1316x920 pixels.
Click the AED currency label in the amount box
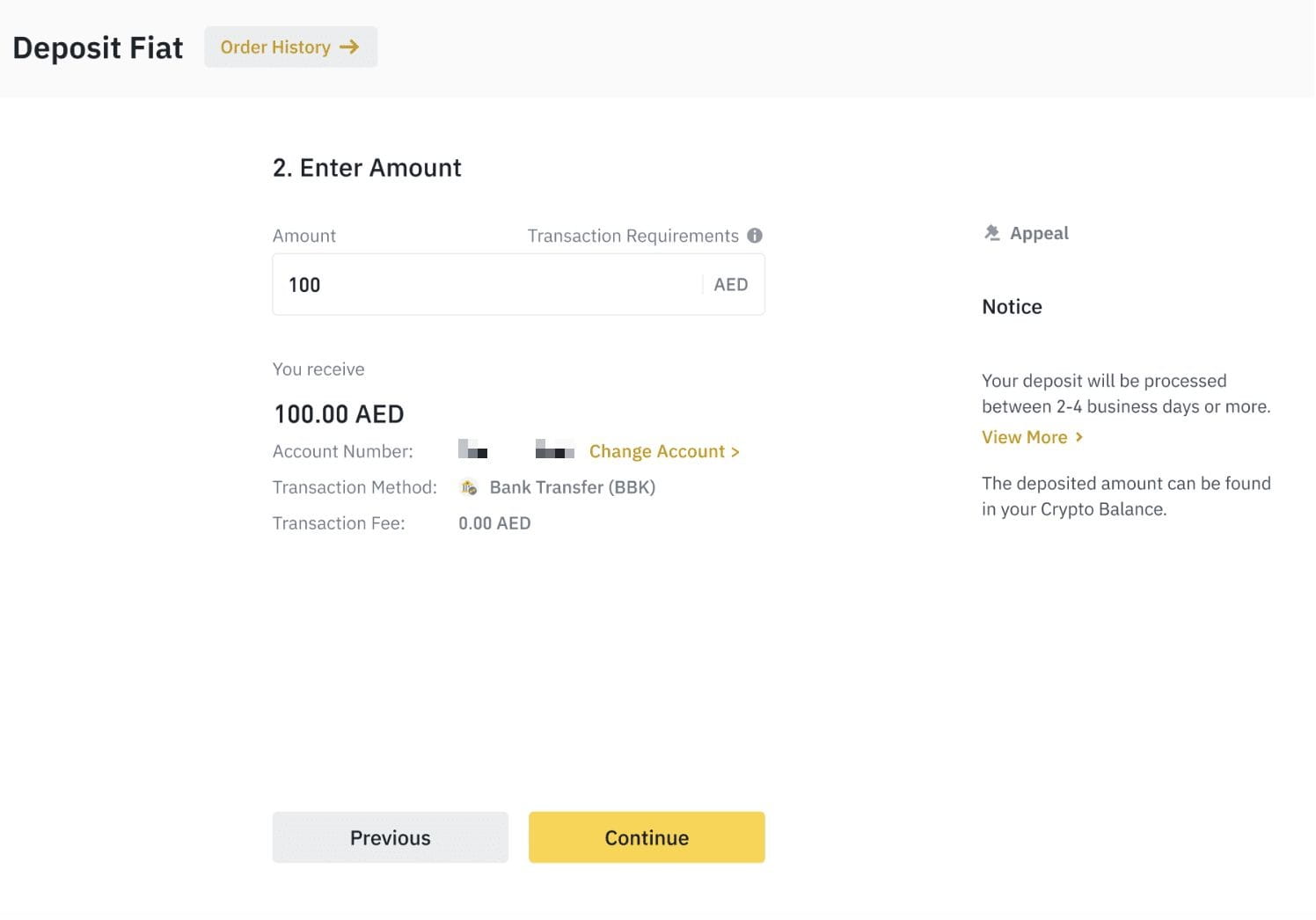[731, 285]
